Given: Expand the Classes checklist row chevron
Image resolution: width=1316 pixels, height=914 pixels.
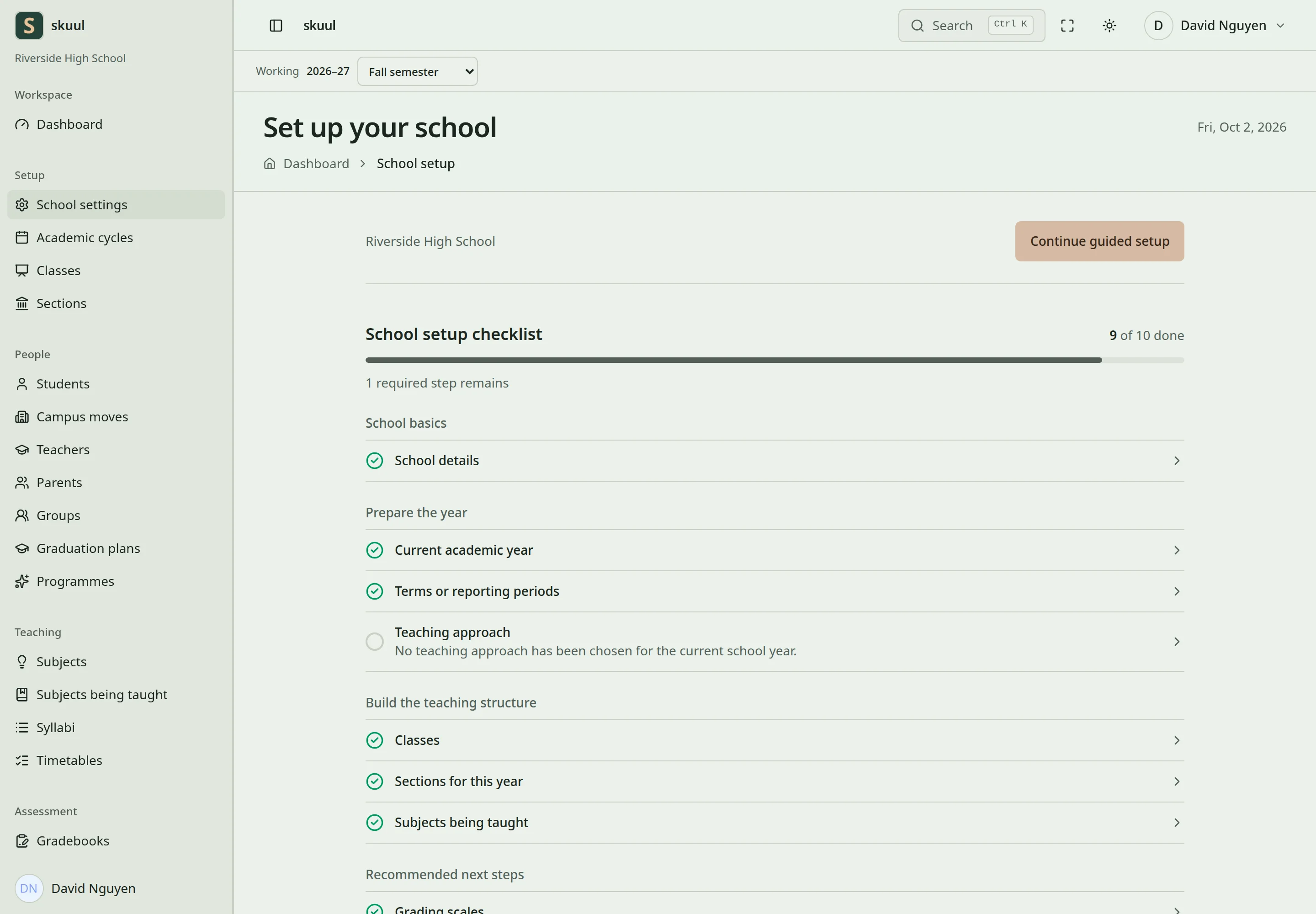Looking at the screenshot, I should tap(1177, 740).
